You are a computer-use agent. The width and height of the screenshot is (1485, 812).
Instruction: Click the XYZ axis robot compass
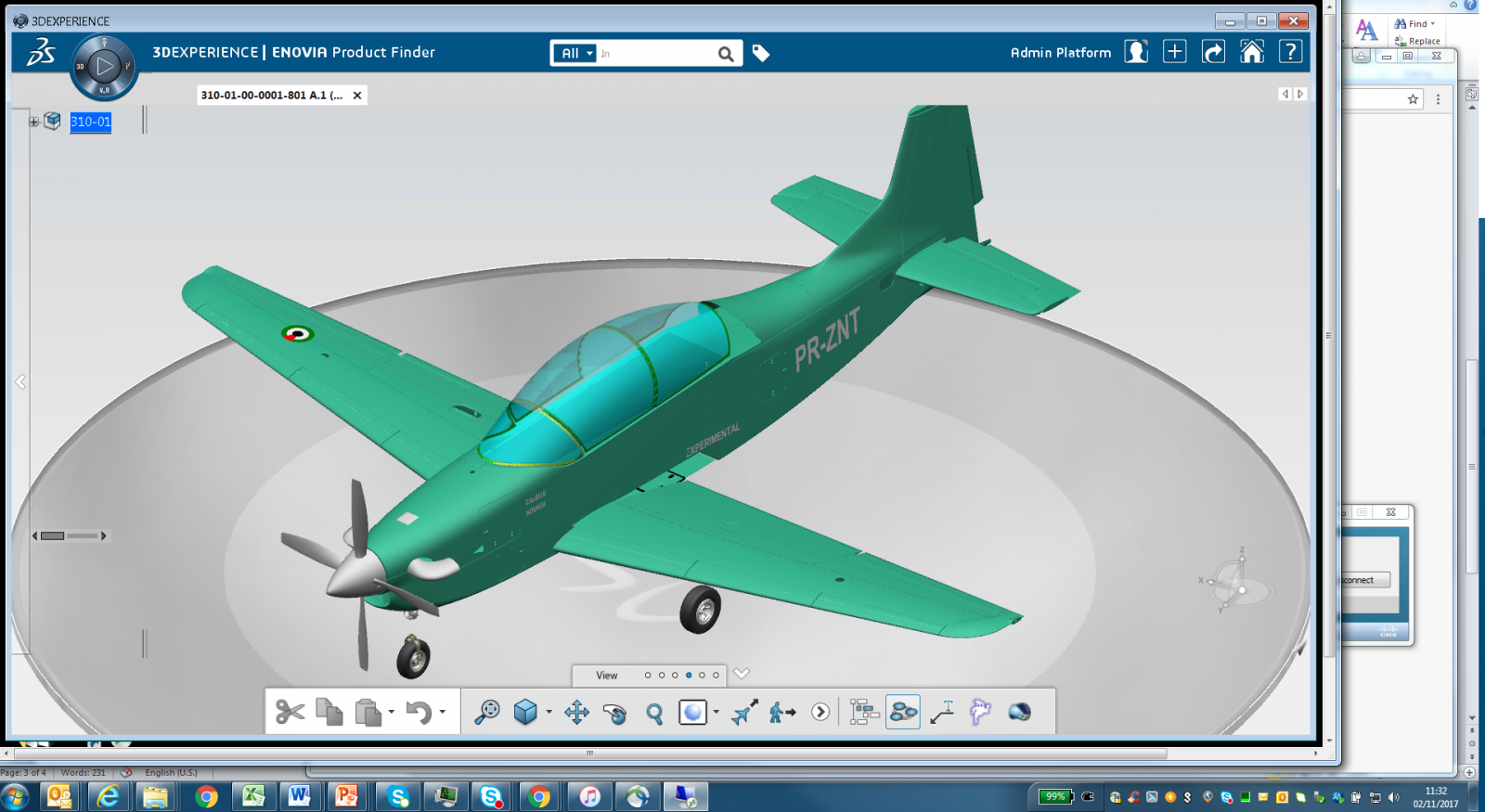pyautogui.click(x=1237, y=582)
